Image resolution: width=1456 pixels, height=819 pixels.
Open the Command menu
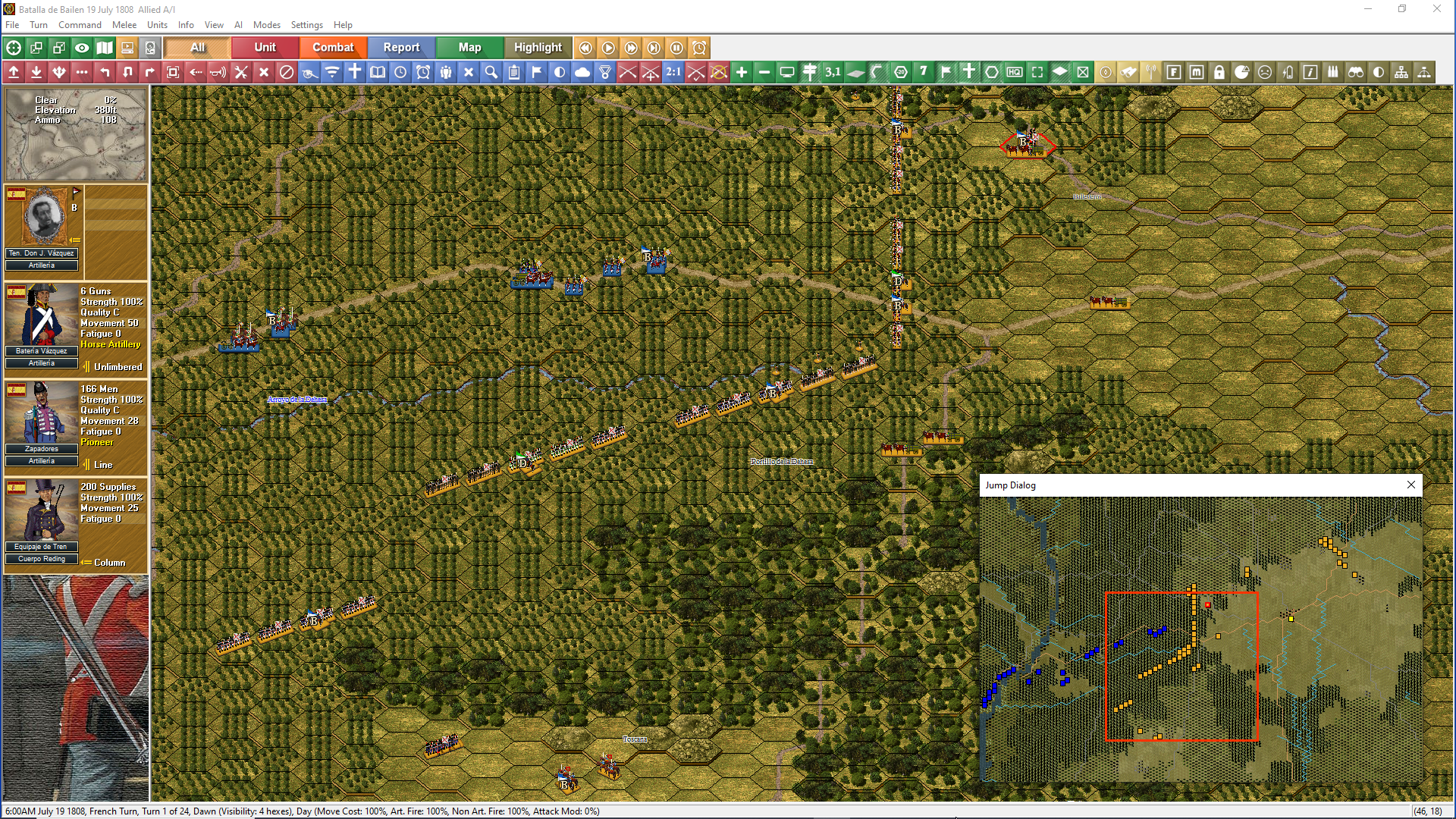[x=80, y=25]
